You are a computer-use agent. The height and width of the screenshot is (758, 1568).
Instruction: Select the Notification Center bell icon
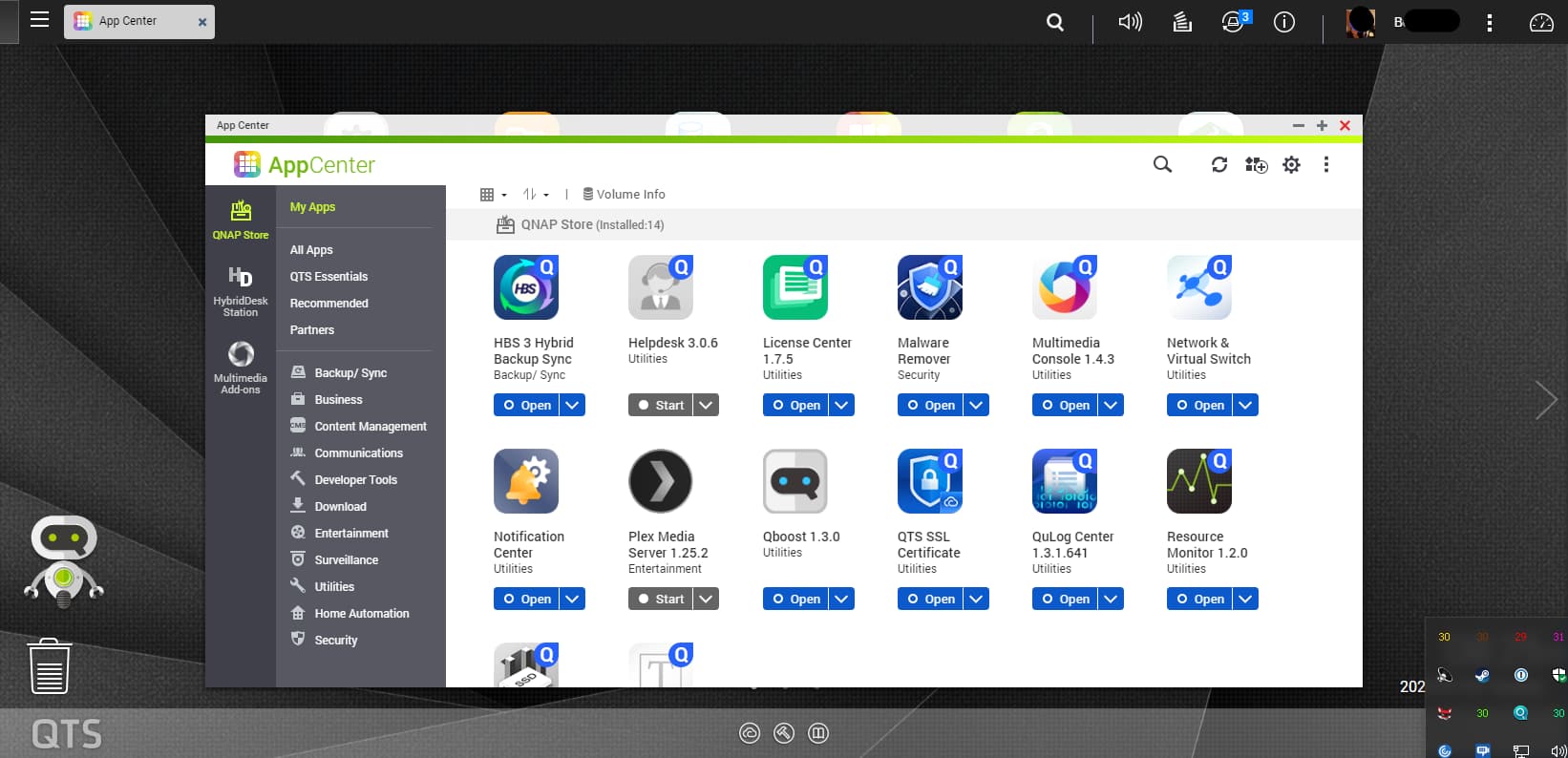[526, 481]
